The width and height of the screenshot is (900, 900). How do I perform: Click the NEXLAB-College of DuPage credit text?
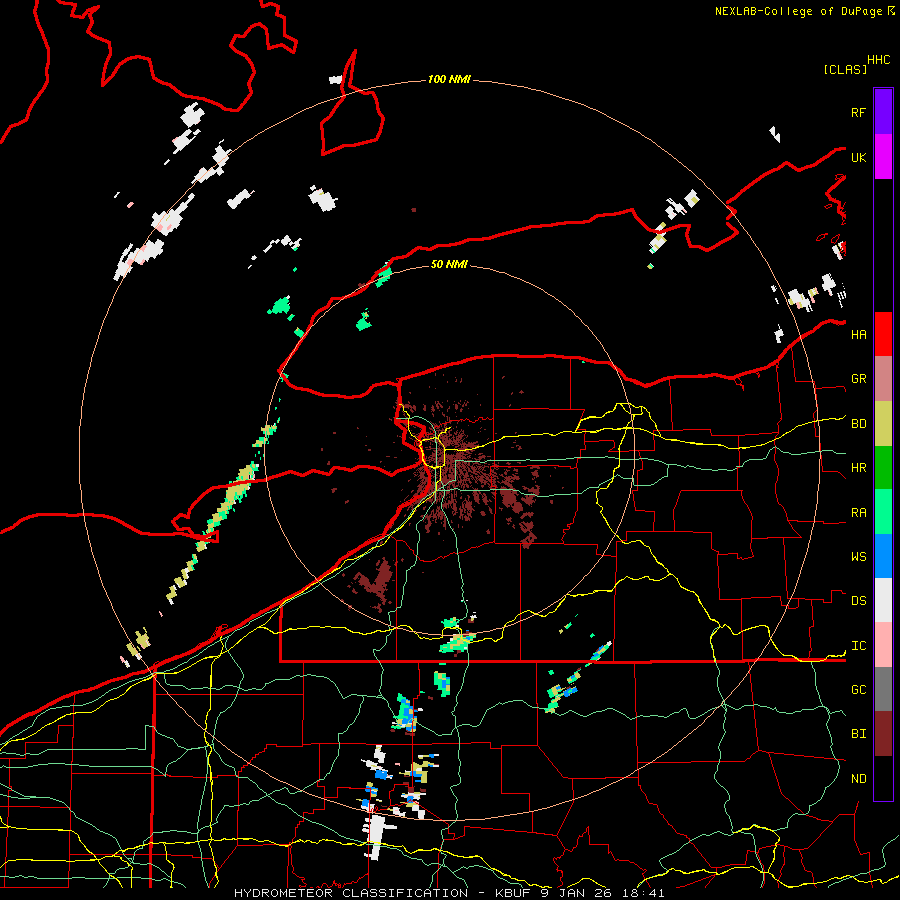tap(798, 11)
